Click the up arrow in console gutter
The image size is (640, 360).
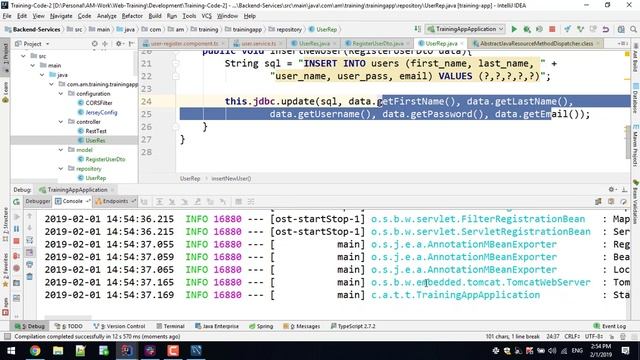(30, 216)
